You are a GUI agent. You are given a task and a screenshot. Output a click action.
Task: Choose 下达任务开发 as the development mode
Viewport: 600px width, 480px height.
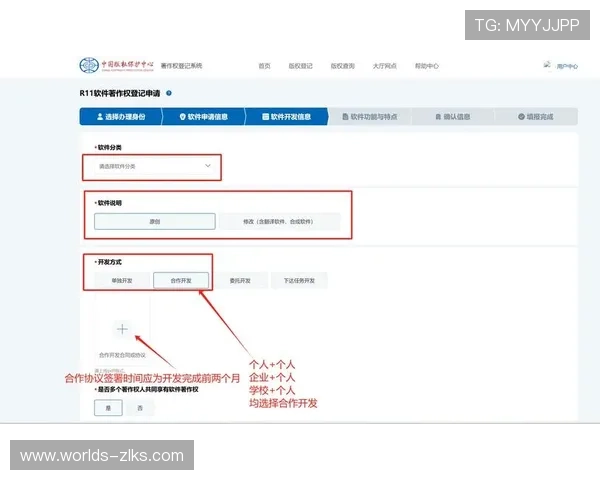(x=299, y=281)
